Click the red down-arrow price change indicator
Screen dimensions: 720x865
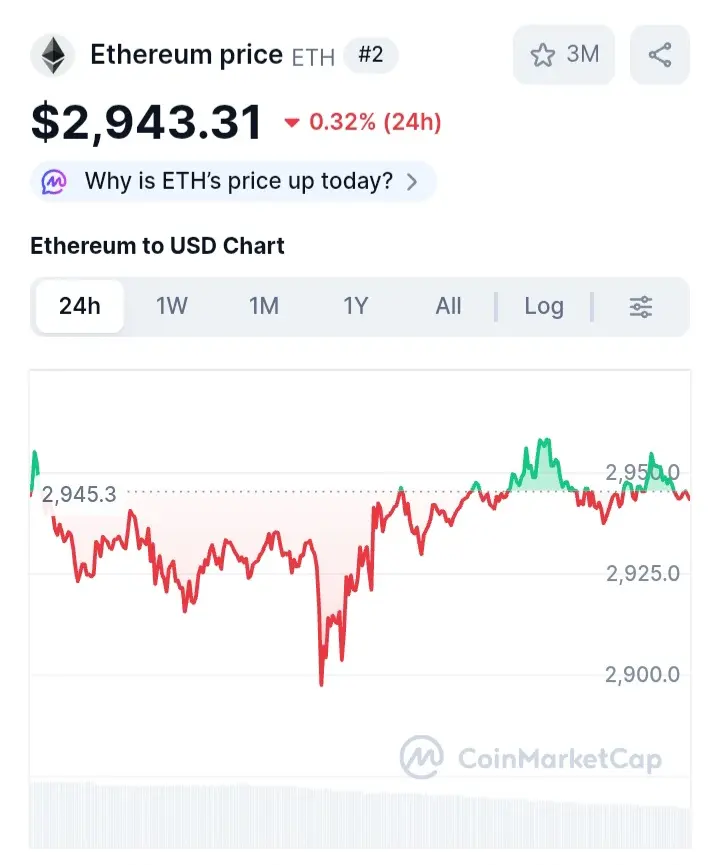tap(292, 123)
